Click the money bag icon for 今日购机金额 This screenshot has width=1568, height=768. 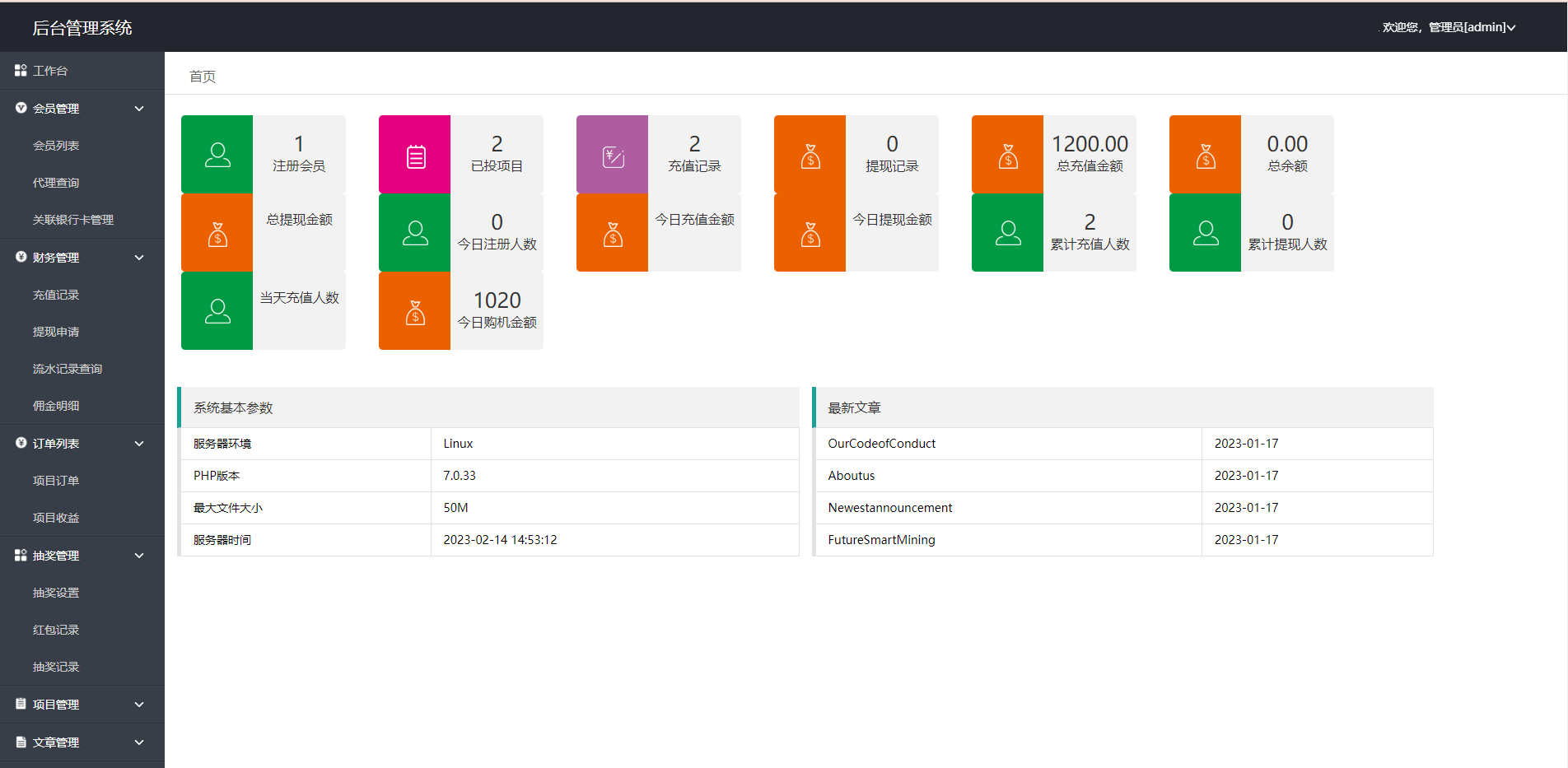[x=415, y=311]
